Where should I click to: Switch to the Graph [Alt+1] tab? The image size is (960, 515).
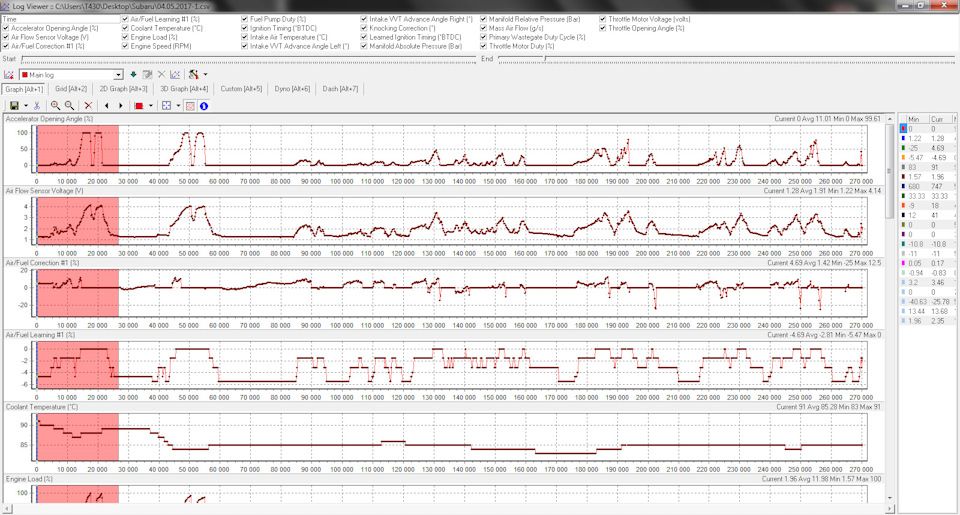point(24,89)
